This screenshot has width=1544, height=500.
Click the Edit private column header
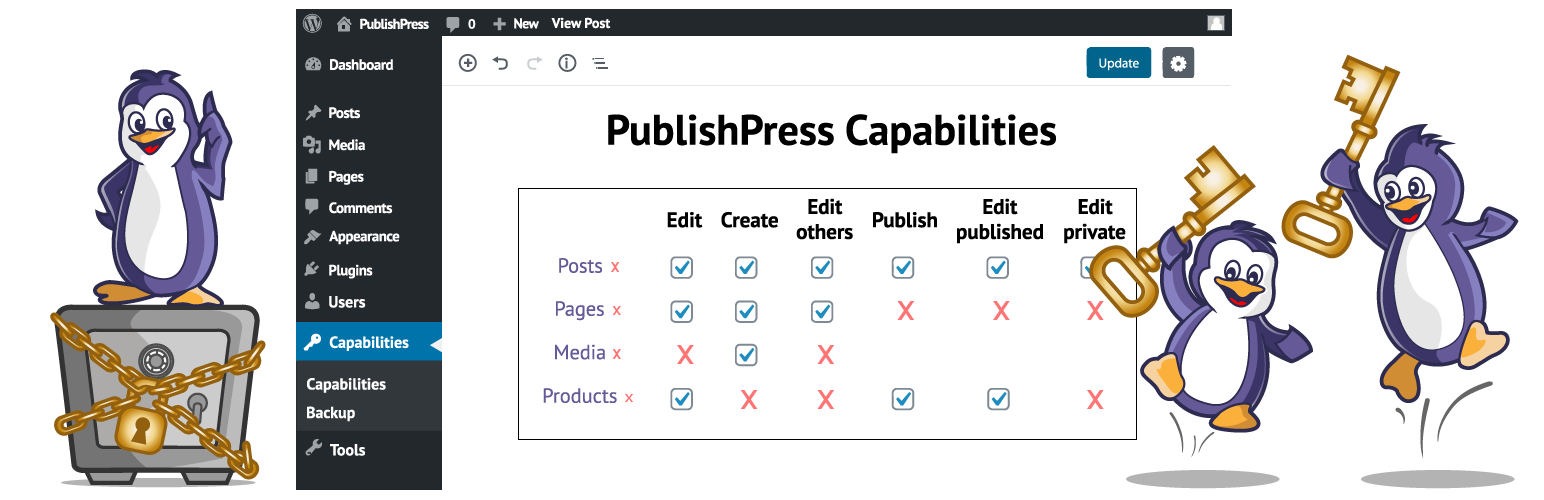point(1095,219)
